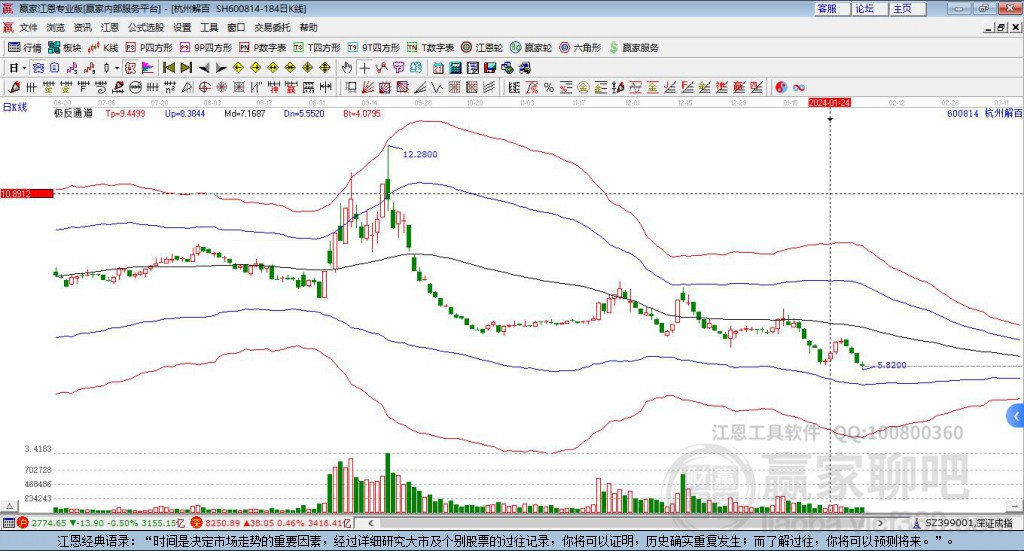
Task: Launch the 江恩轮 Gann wheel tool
Action: 482,47
